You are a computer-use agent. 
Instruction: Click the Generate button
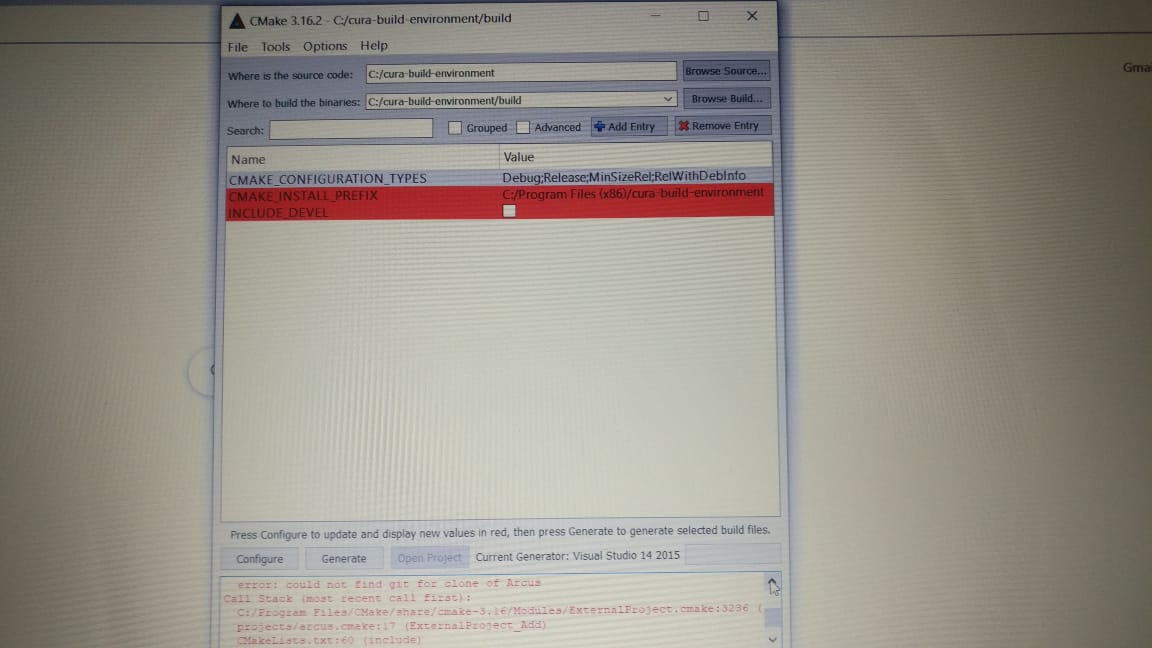(344, 558)
